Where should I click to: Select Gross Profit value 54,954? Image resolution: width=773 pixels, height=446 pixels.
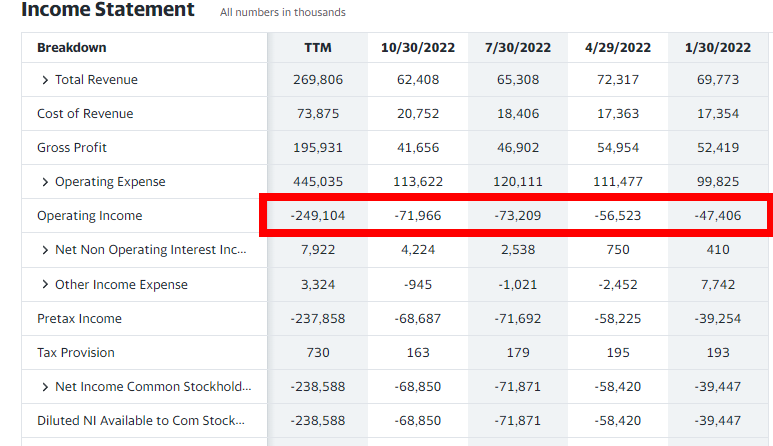[x=618, y=148]
